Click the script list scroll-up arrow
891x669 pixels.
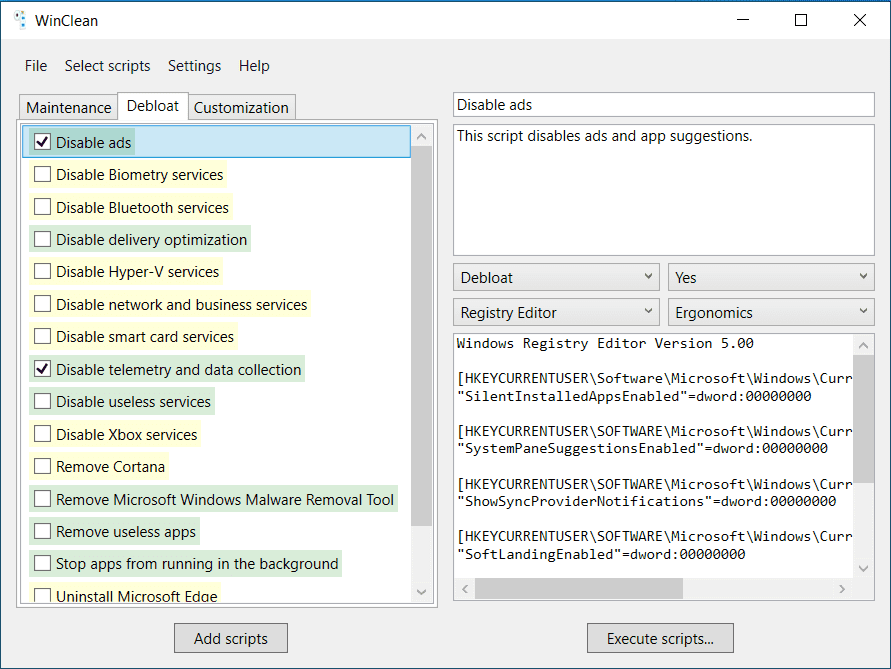click(x=421, y=136)
